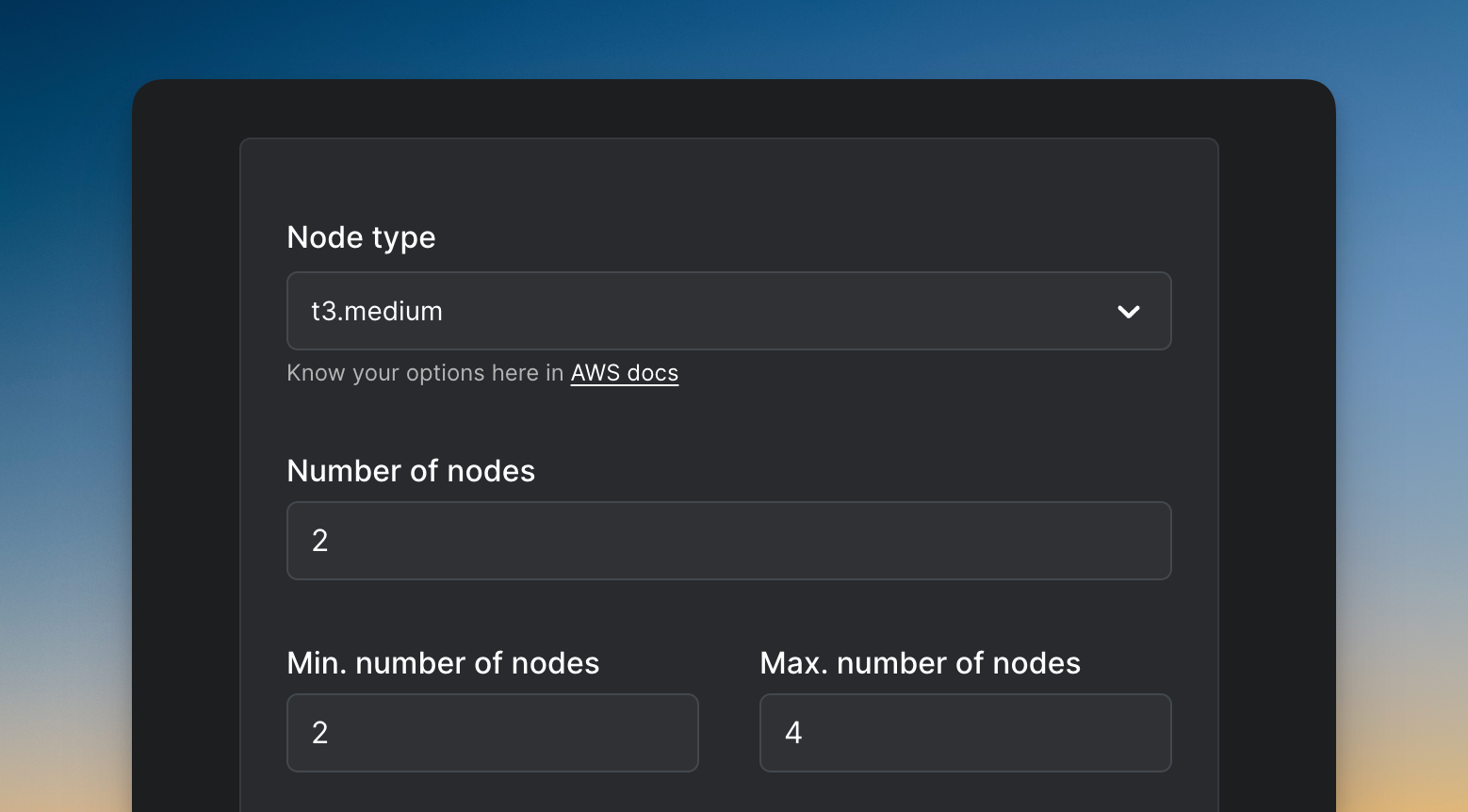The width and height of the screenshot is (1468, 812).
Task: Click the chevron arrow in Node type selector
Action: pos(1128,312)
